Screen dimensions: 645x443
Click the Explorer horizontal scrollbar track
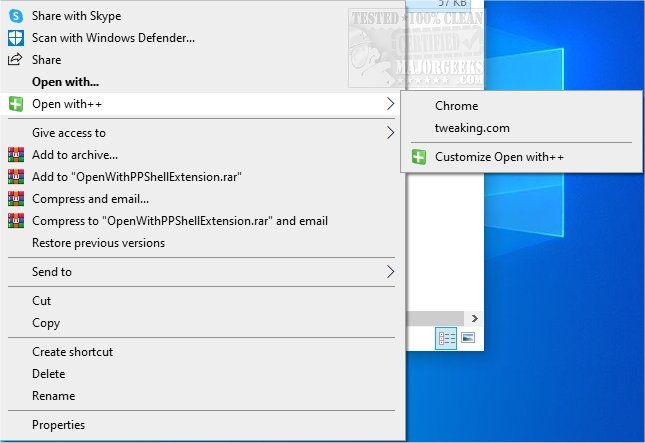click(x=435, y=318)
